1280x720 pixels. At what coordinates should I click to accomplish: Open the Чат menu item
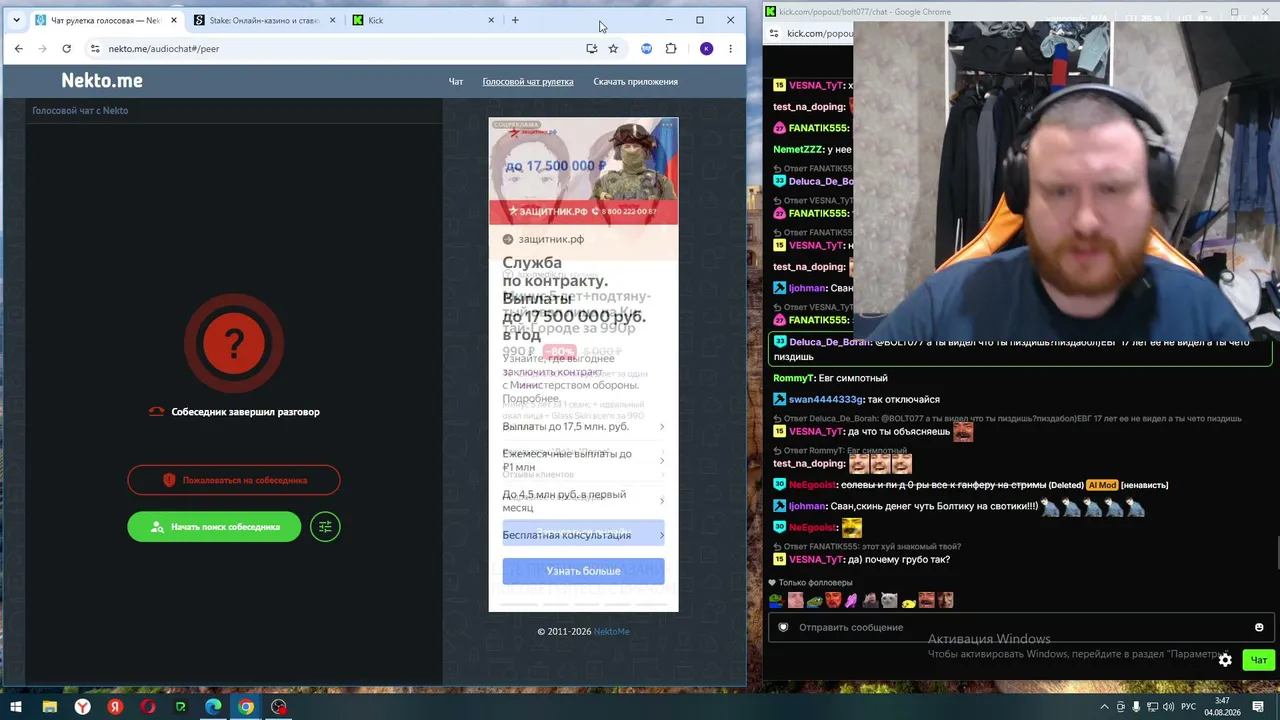[456, 82]
